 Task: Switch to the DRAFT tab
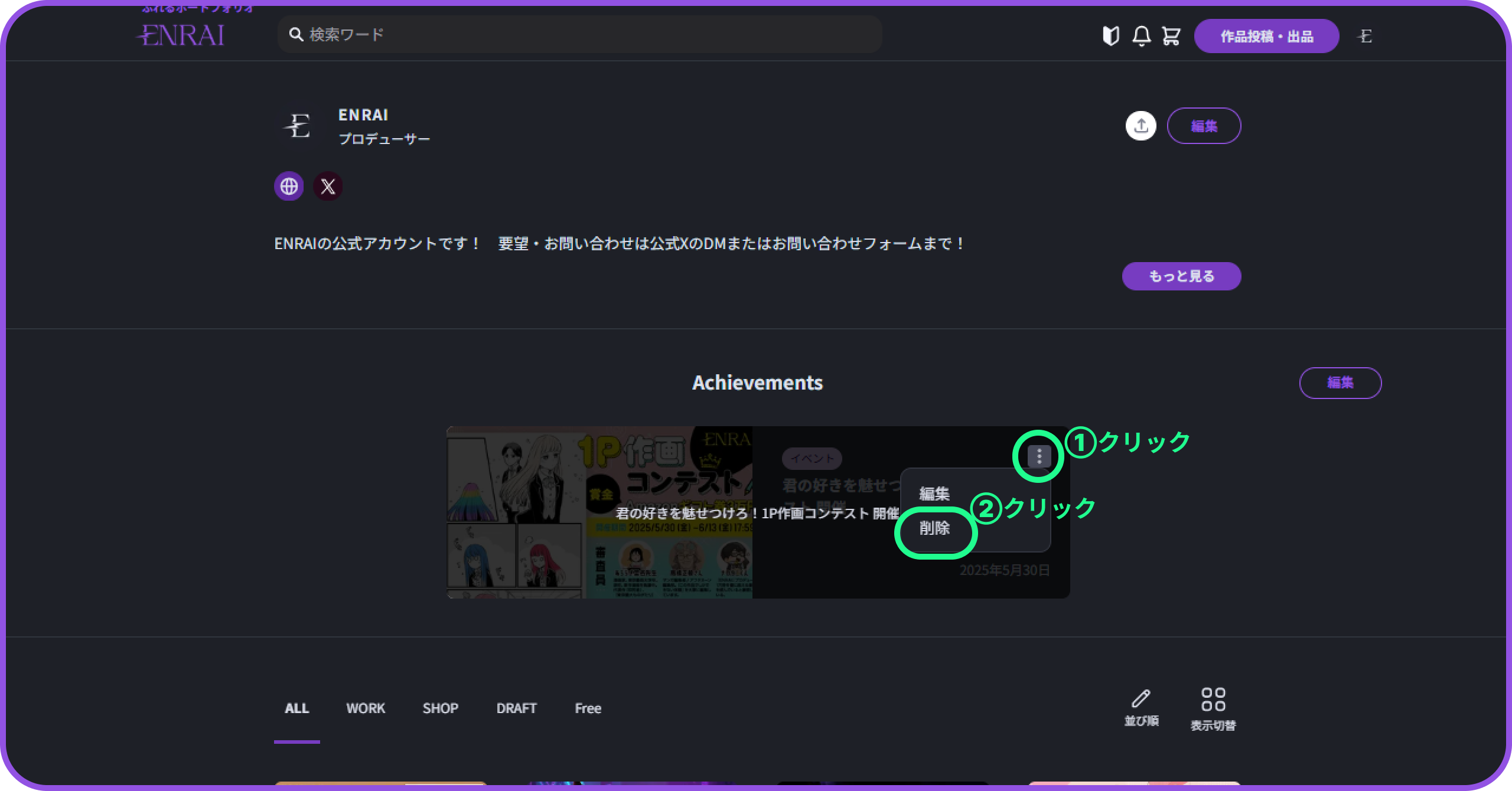516,708
